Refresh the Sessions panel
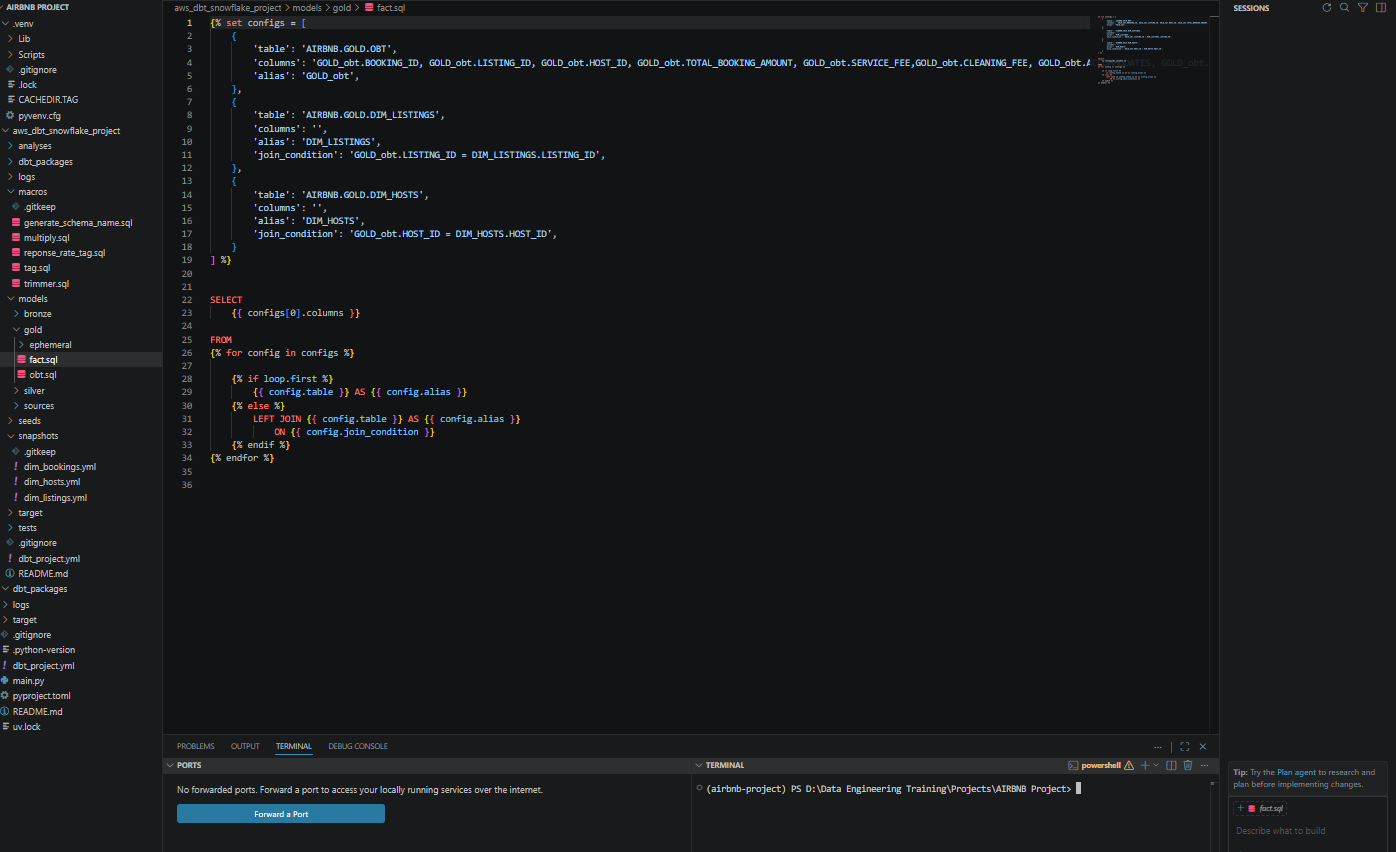This screenshot has width=1396, height=852. (x=1326, y=8)
